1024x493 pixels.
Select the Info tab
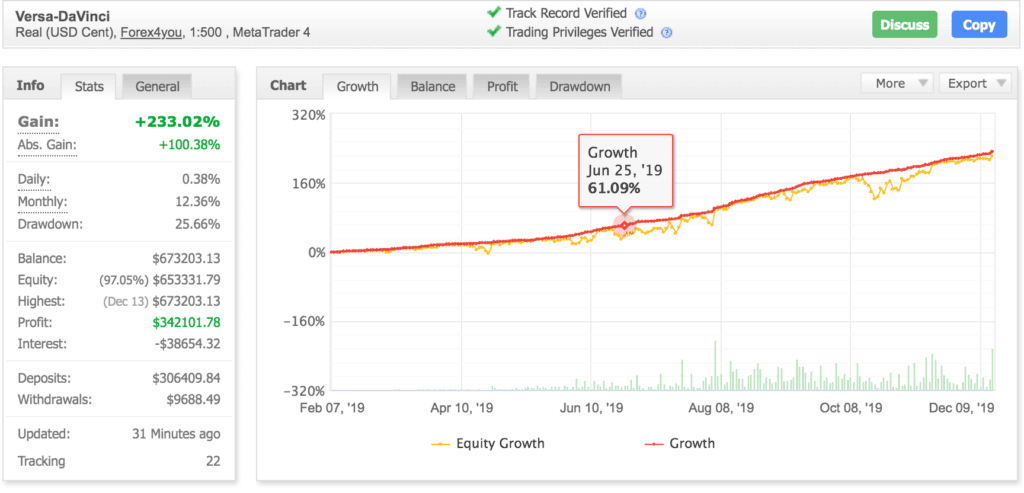(x=31, y=86)
